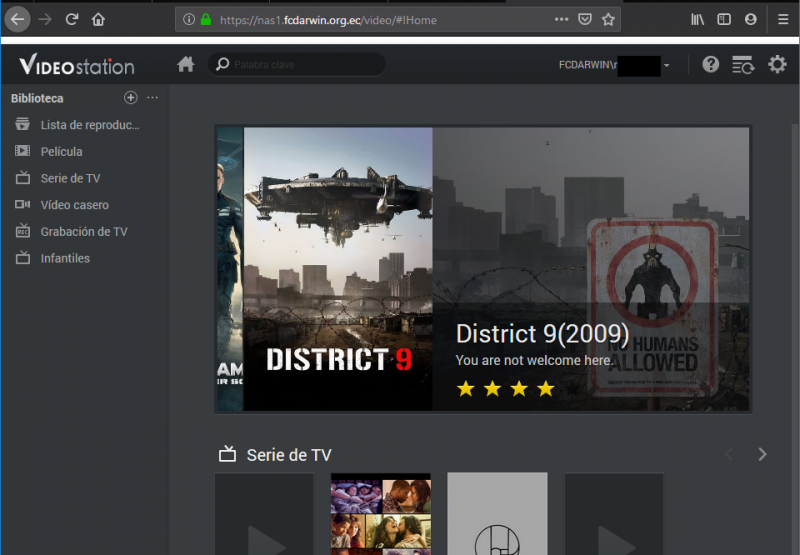The image size is (800, 555).
Task: Select Vídeo casero library
Action: pos(84,205)
